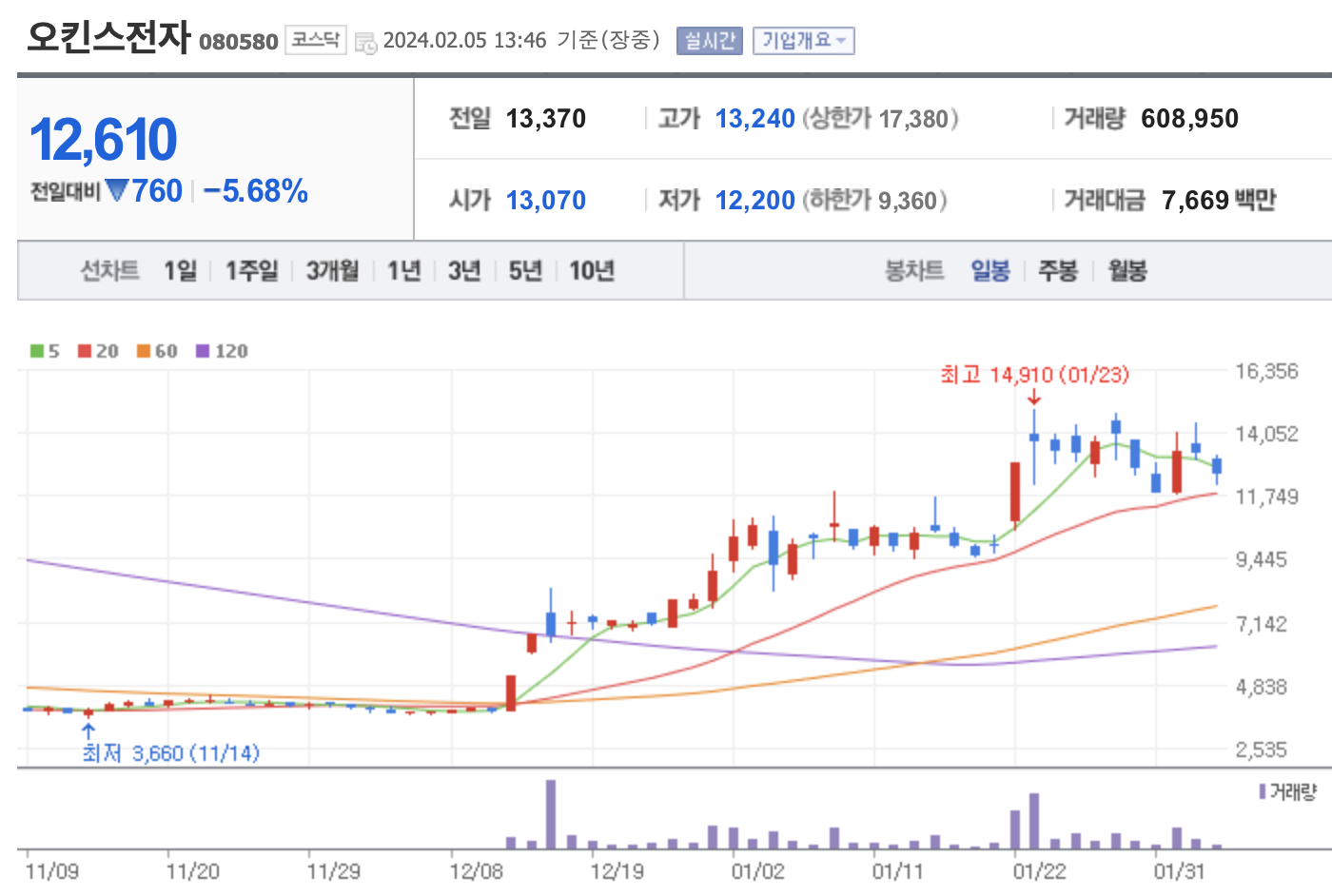This screenshot has height=896, width=1332.
Task: Click the down-triangle change indicator icon
Action: pos(117,191)
